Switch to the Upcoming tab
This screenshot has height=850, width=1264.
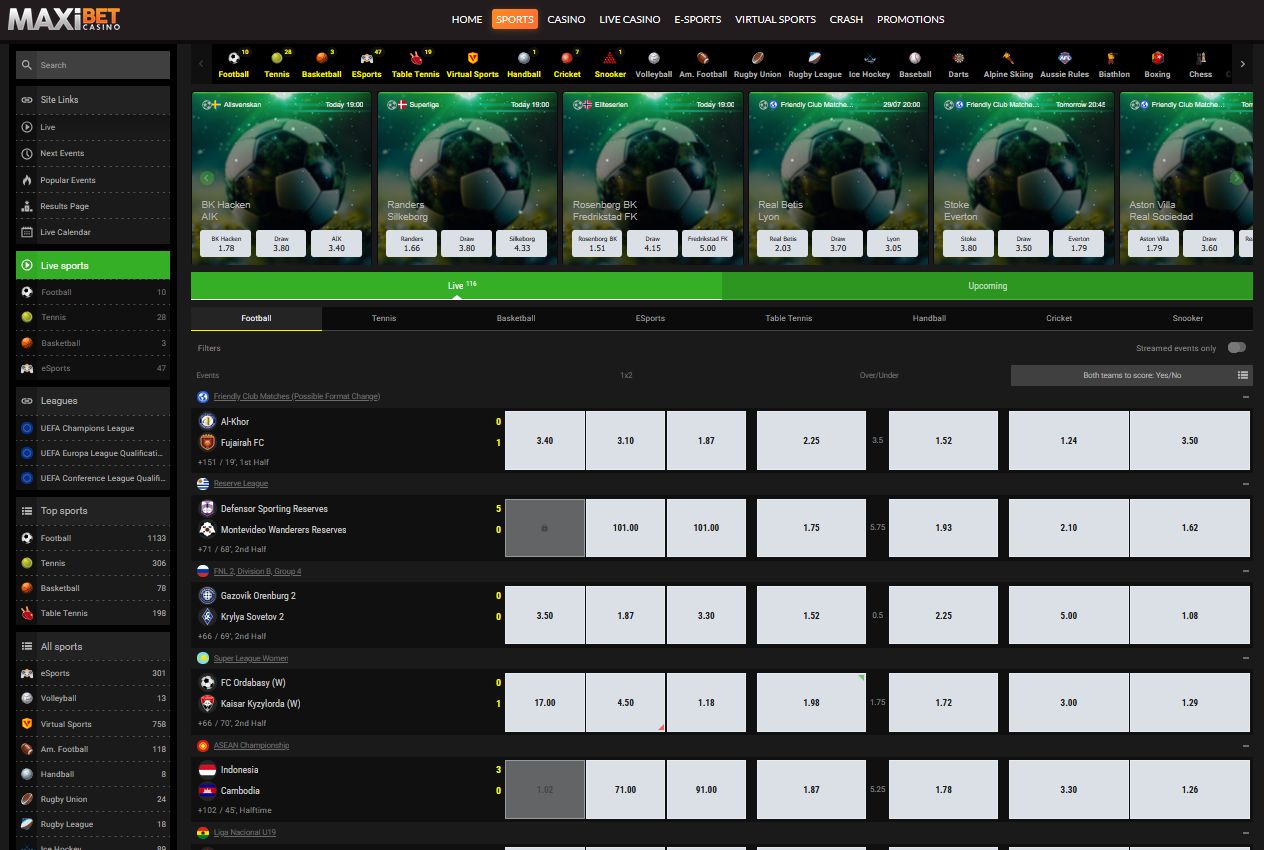[987, 286]
